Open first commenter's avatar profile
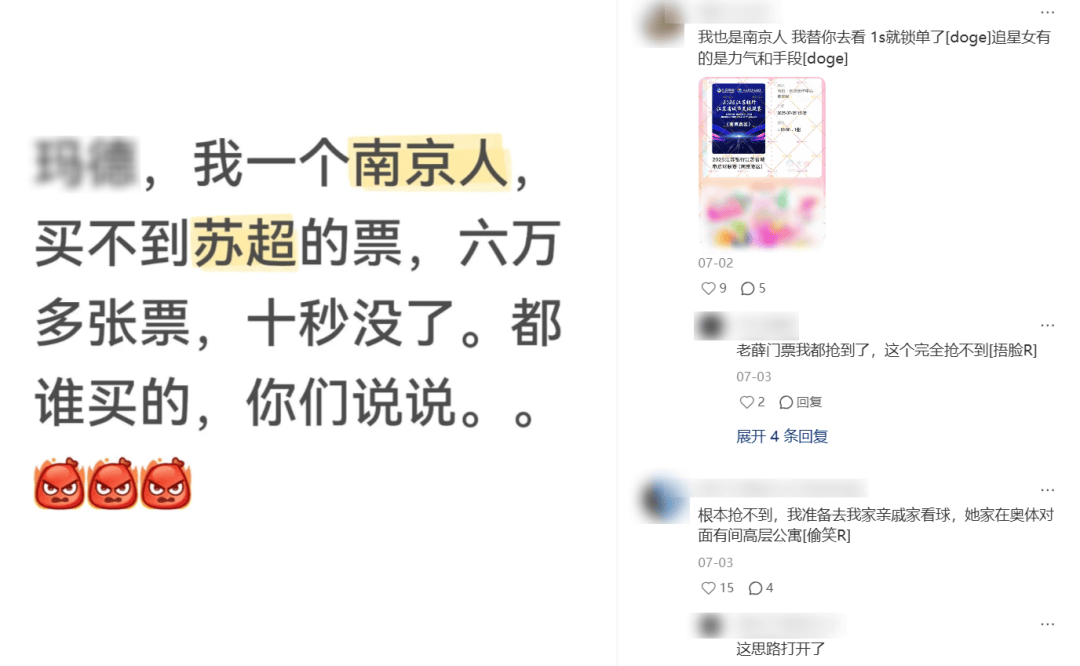Viewport: 1080px width, 666px height. point(662,23)
